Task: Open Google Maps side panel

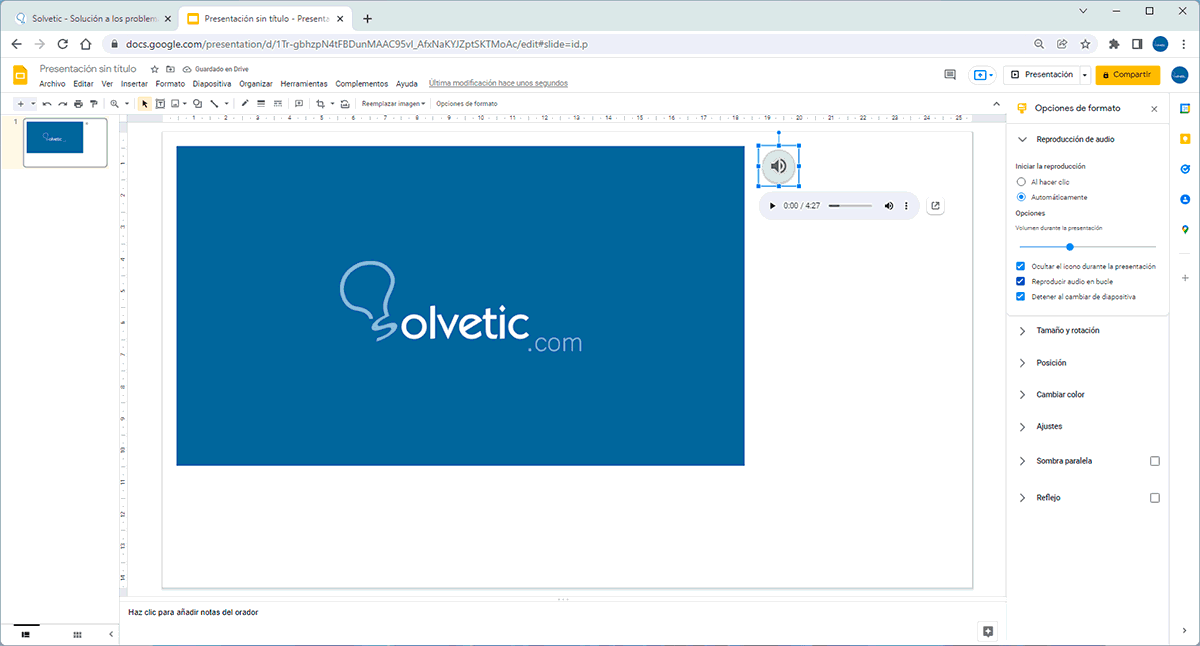Action: pyautogui.click(x=1185, y=230)
